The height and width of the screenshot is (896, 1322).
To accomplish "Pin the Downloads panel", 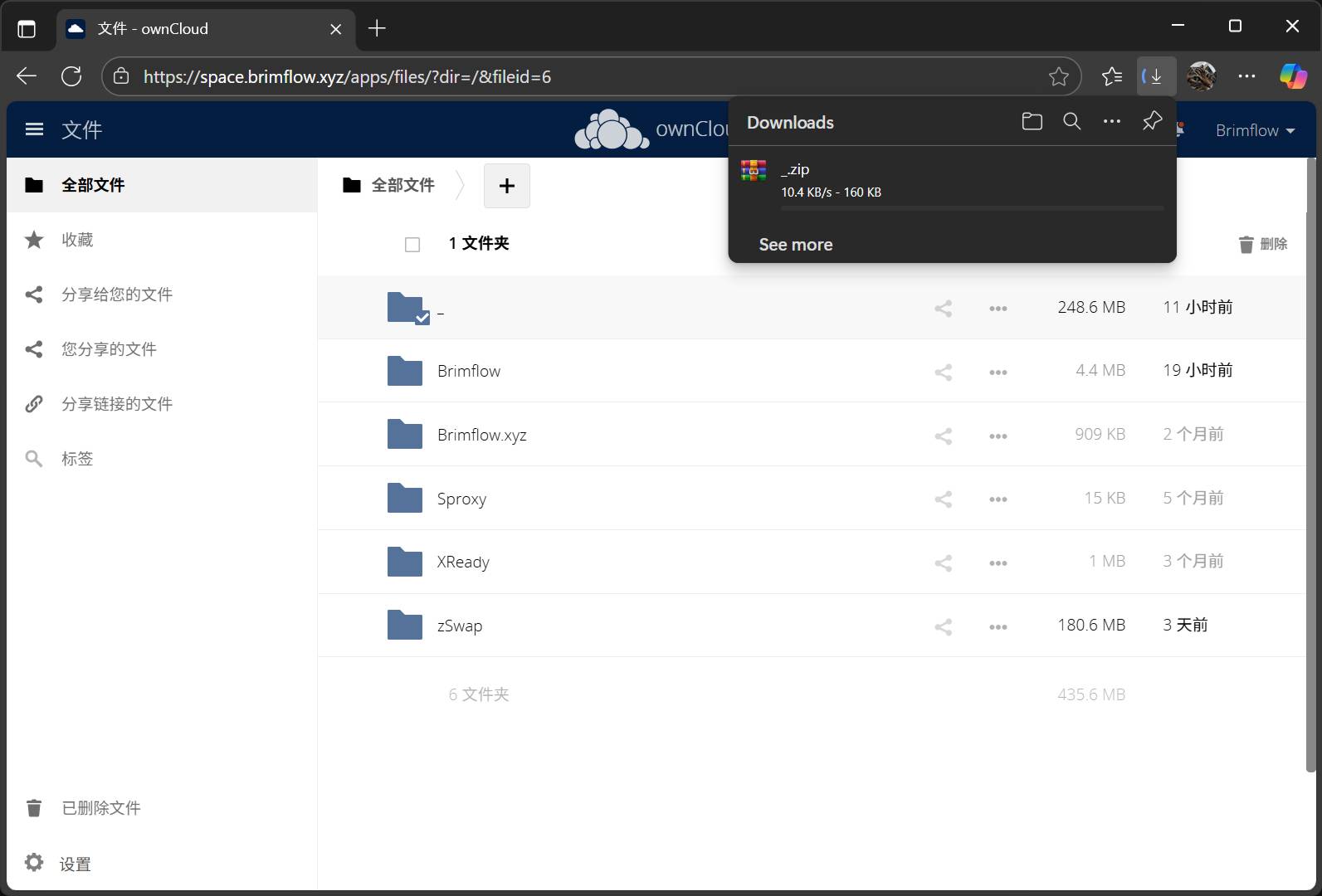I will click(x=1151, y=122).
